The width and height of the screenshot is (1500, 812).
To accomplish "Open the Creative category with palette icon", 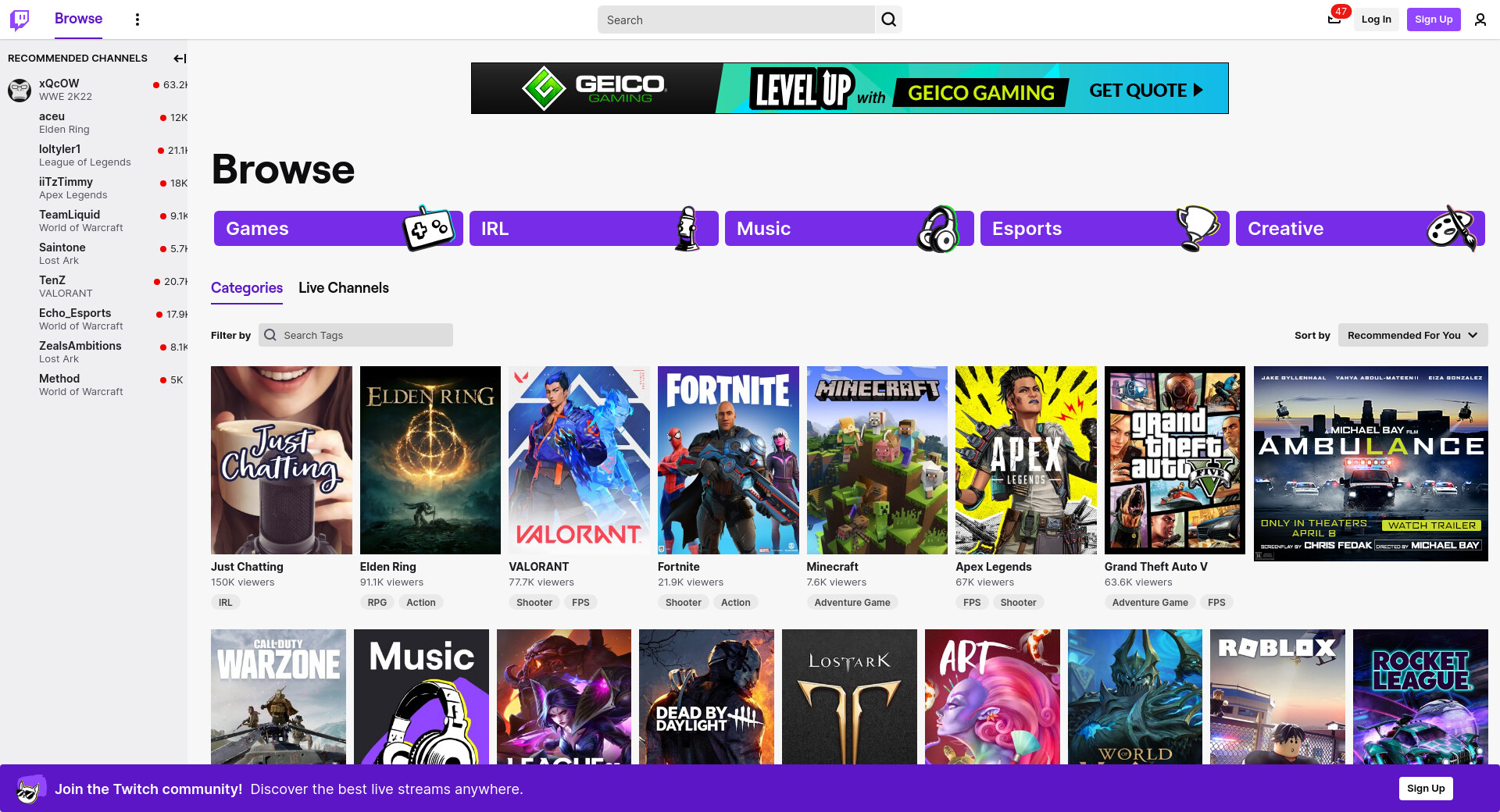I will [x=1360, y=229].
